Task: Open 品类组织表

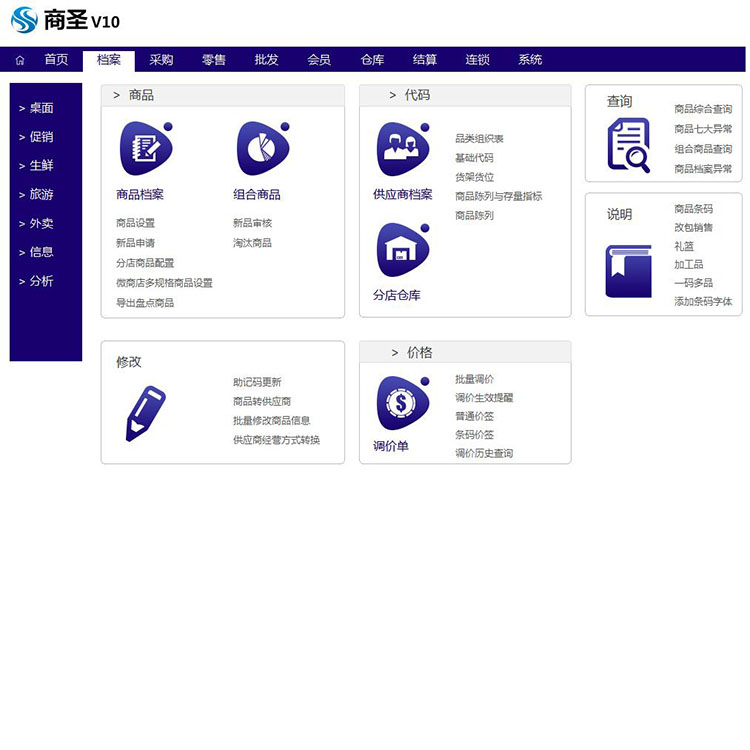Action: [479, 139]
